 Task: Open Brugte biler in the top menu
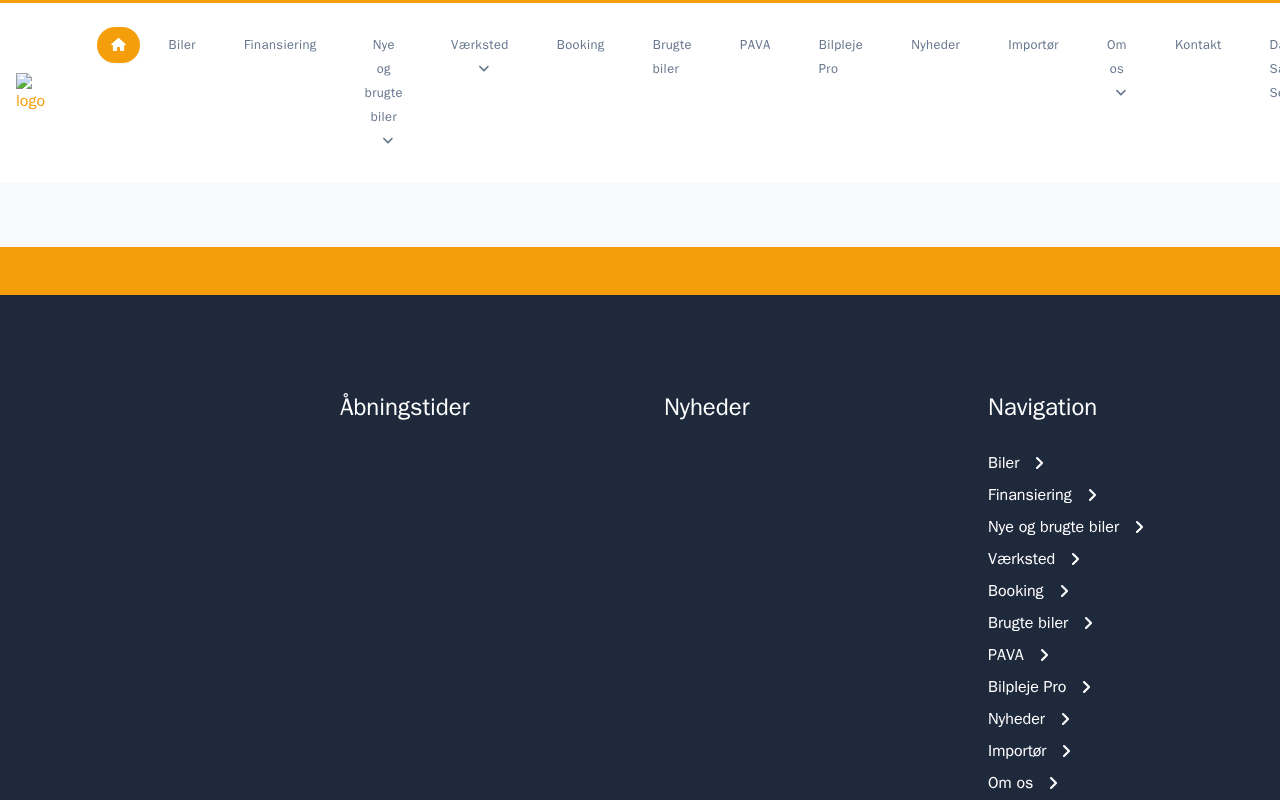coord(672,57)
